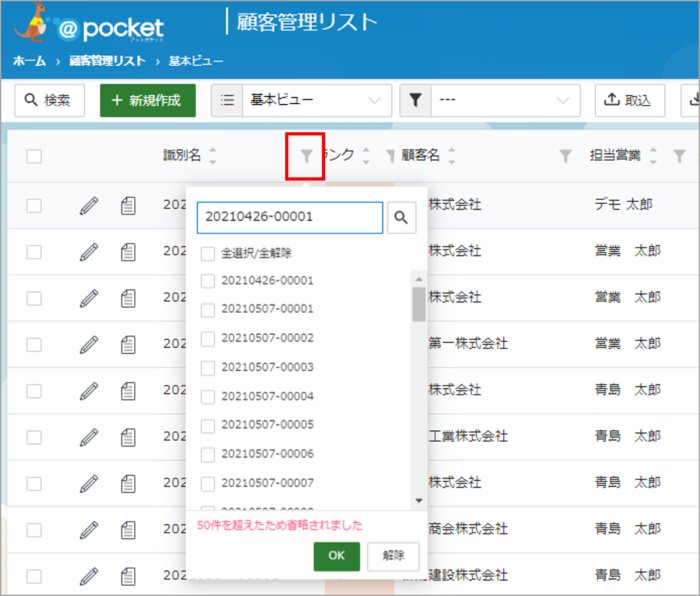This screenshot has height=596, width=700.
Task: Edit the 第一株式会社 row with pencil
Action: pyautogui.click(x=89, y=345)
